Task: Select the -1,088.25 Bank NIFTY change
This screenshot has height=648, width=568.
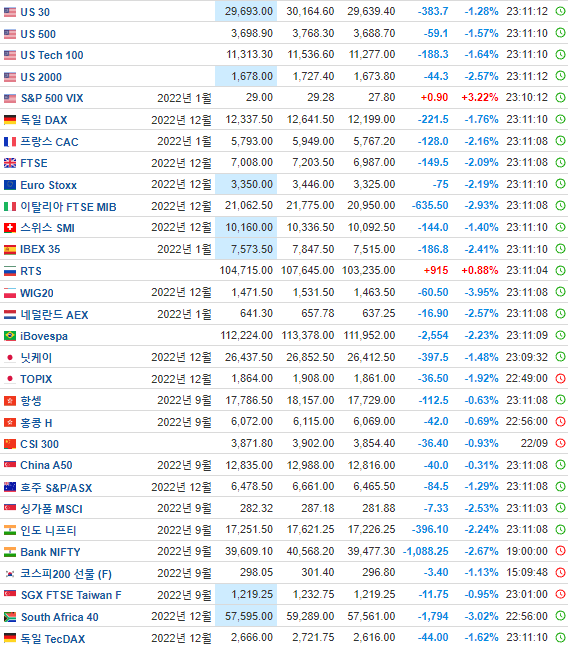Action: (426, 551)
